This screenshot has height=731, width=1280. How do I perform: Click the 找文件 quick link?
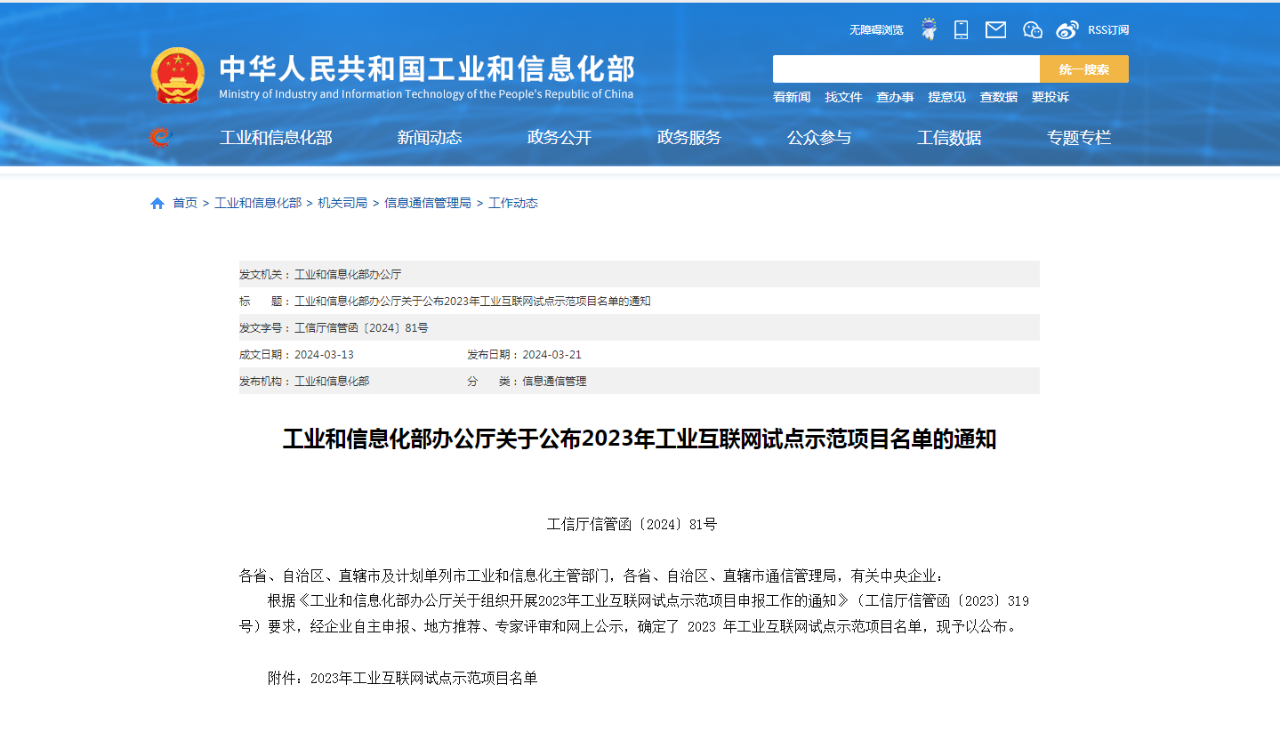tap(843, 97)
